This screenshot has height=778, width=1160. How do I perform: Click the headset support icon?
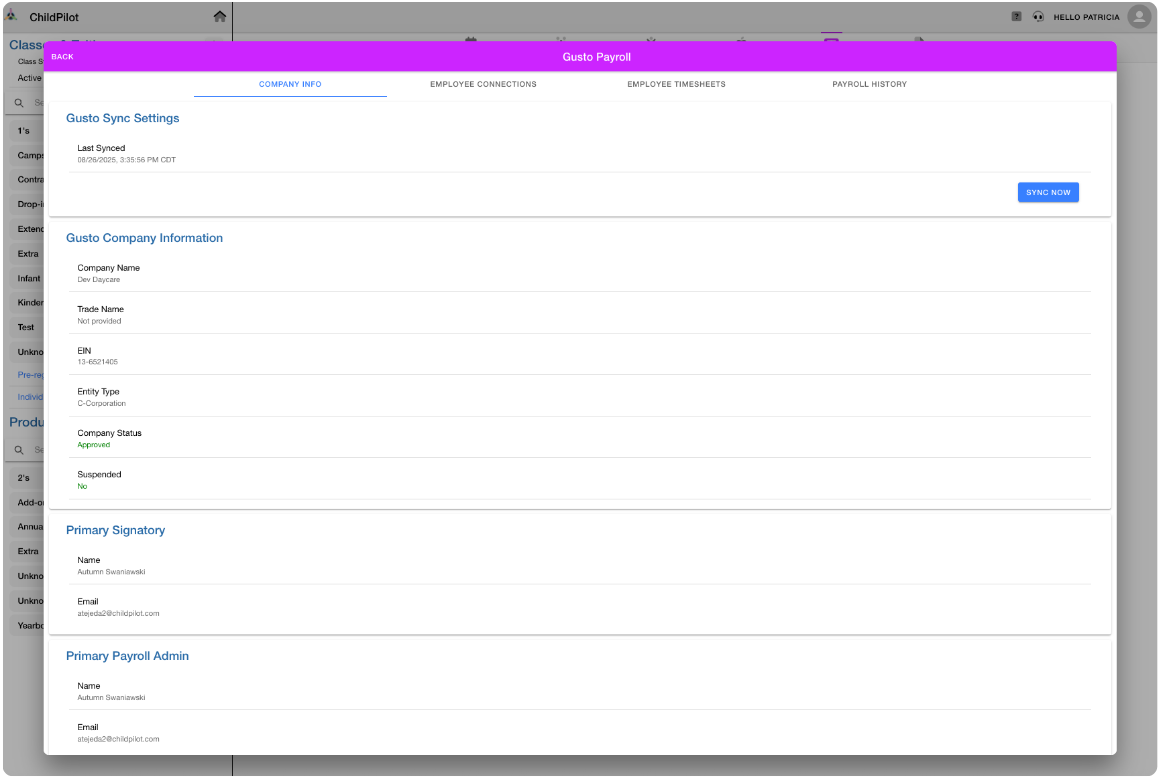pos(1039,16)
